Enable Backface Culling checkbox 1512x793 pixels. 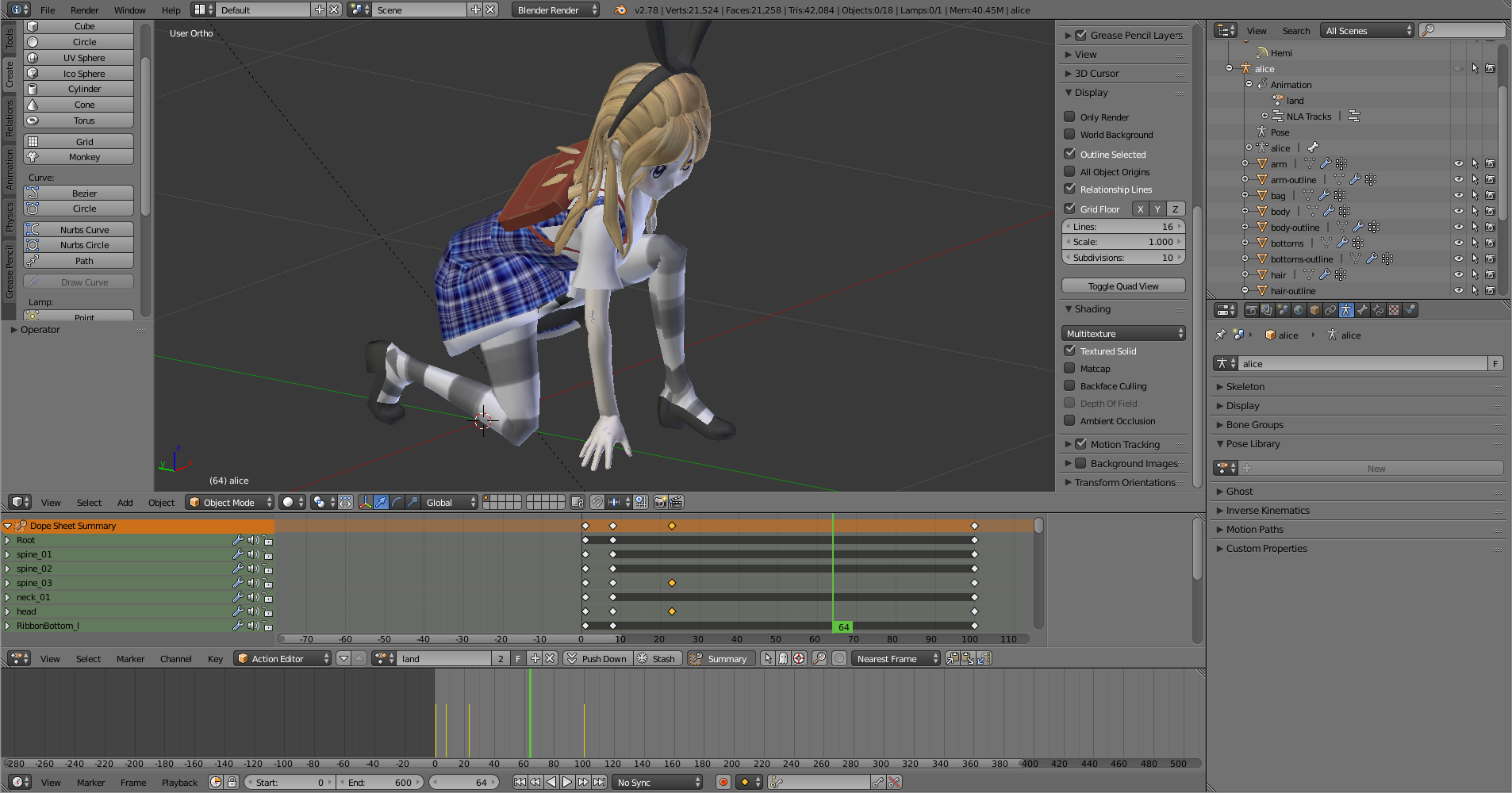coord(1069,385)
